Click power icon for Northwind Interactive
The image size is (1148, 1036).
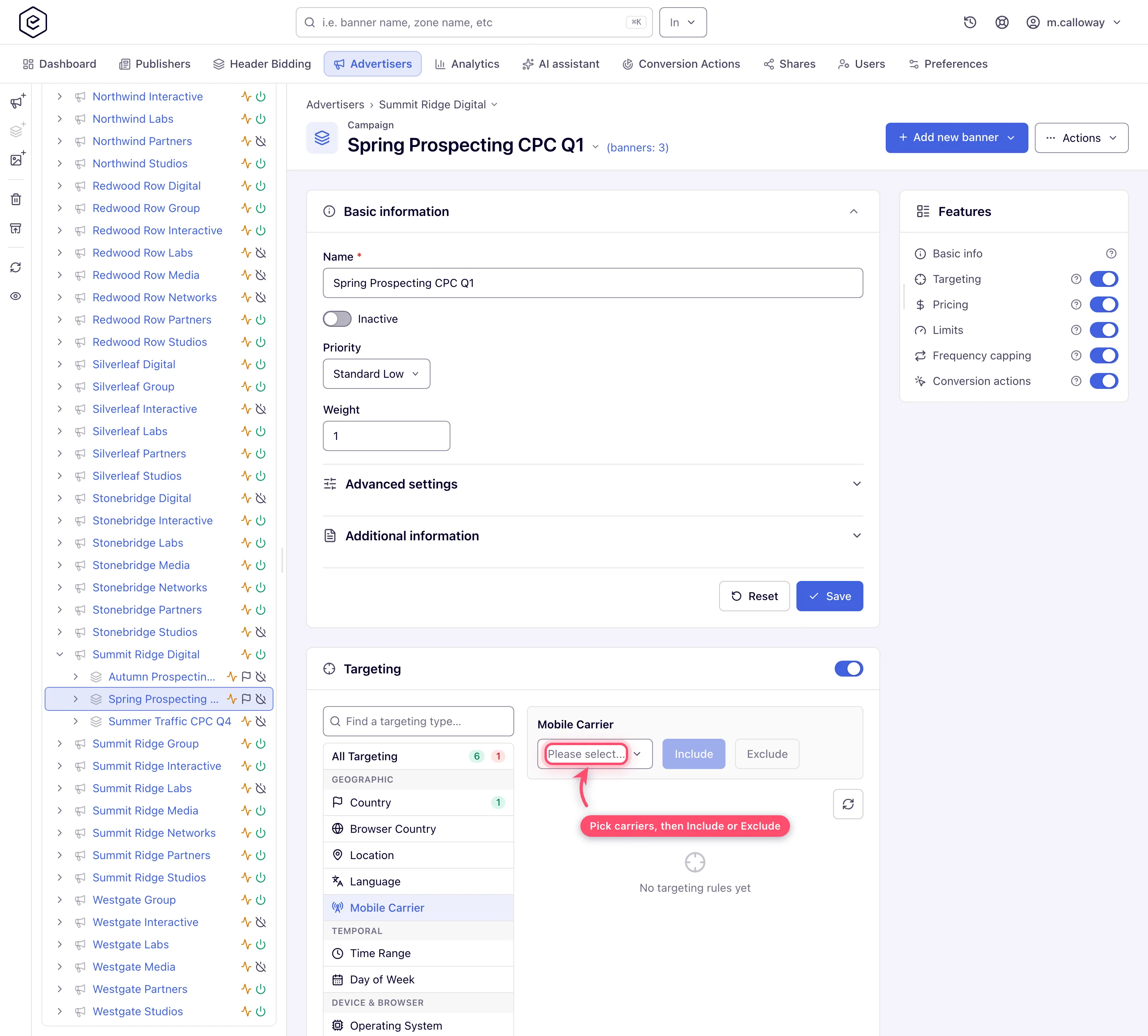pyautogui.click(x=261, y=96)
